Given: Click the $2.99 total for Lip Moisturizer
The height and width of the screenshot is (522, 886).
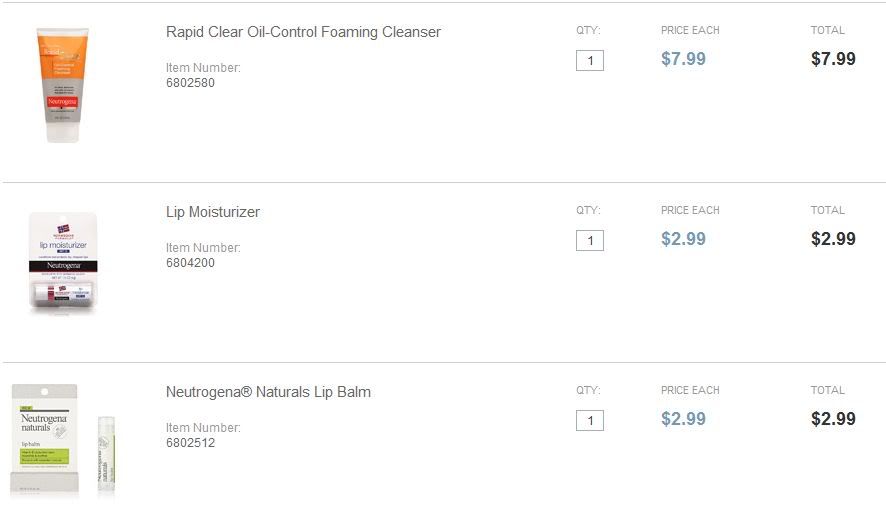Looking at the screenshot, I should (833, 239).
